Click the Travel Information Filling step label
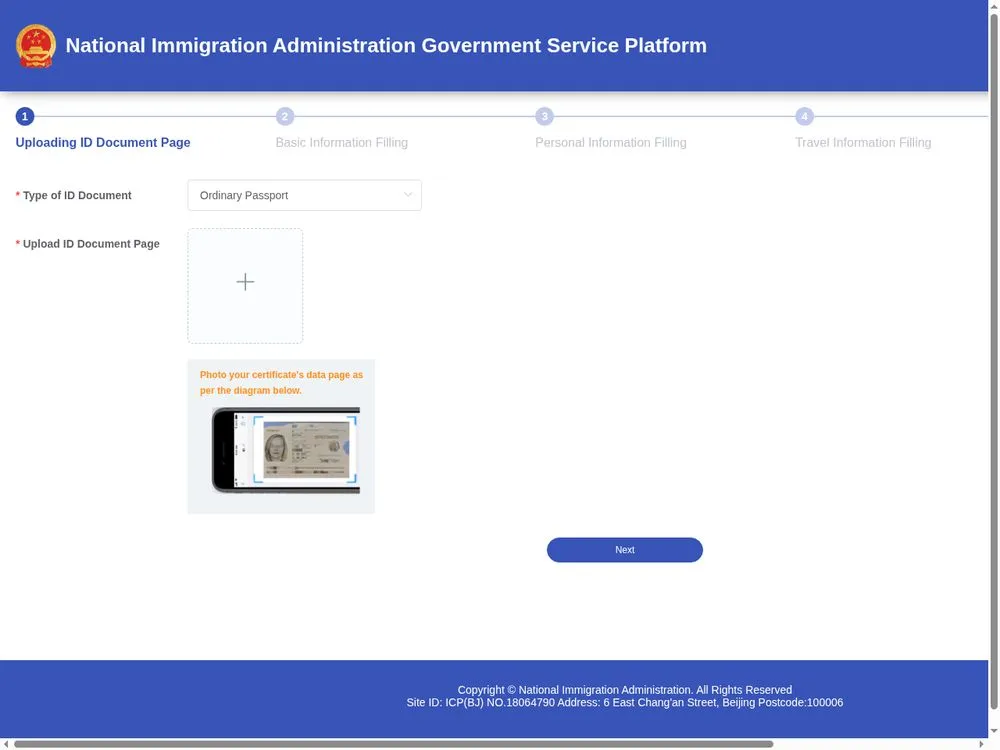This screenshot has width=1000, height=750. point(863,142)
